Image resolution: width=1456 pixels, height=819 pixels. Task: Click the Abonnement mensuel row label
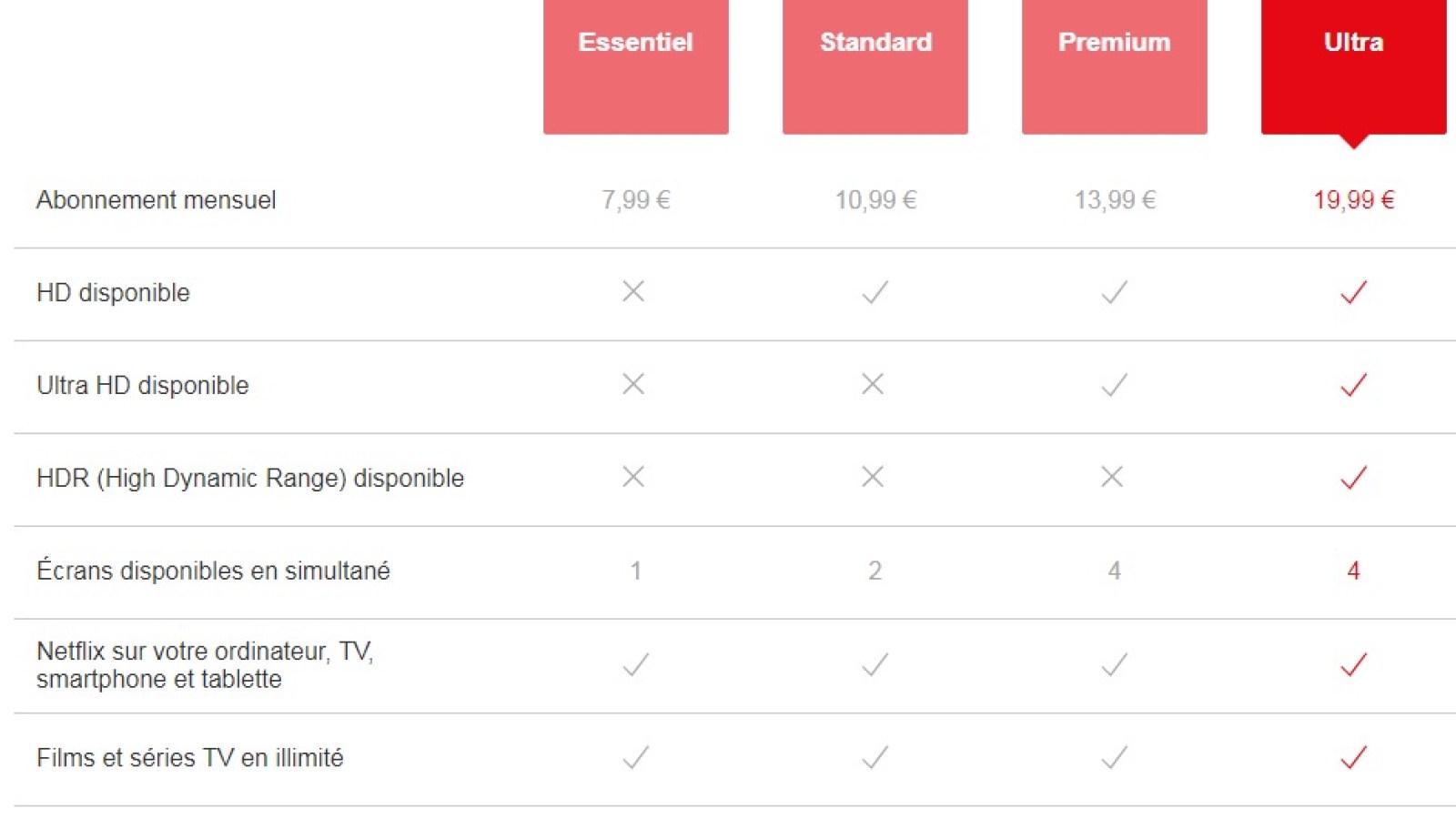pyautogui.click(x=156, y=200)
